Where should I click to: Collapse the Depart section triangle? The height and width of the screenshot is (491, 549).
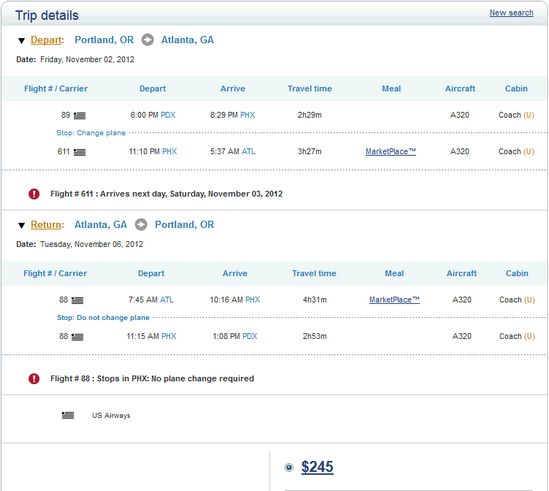(x=21, y=41)
